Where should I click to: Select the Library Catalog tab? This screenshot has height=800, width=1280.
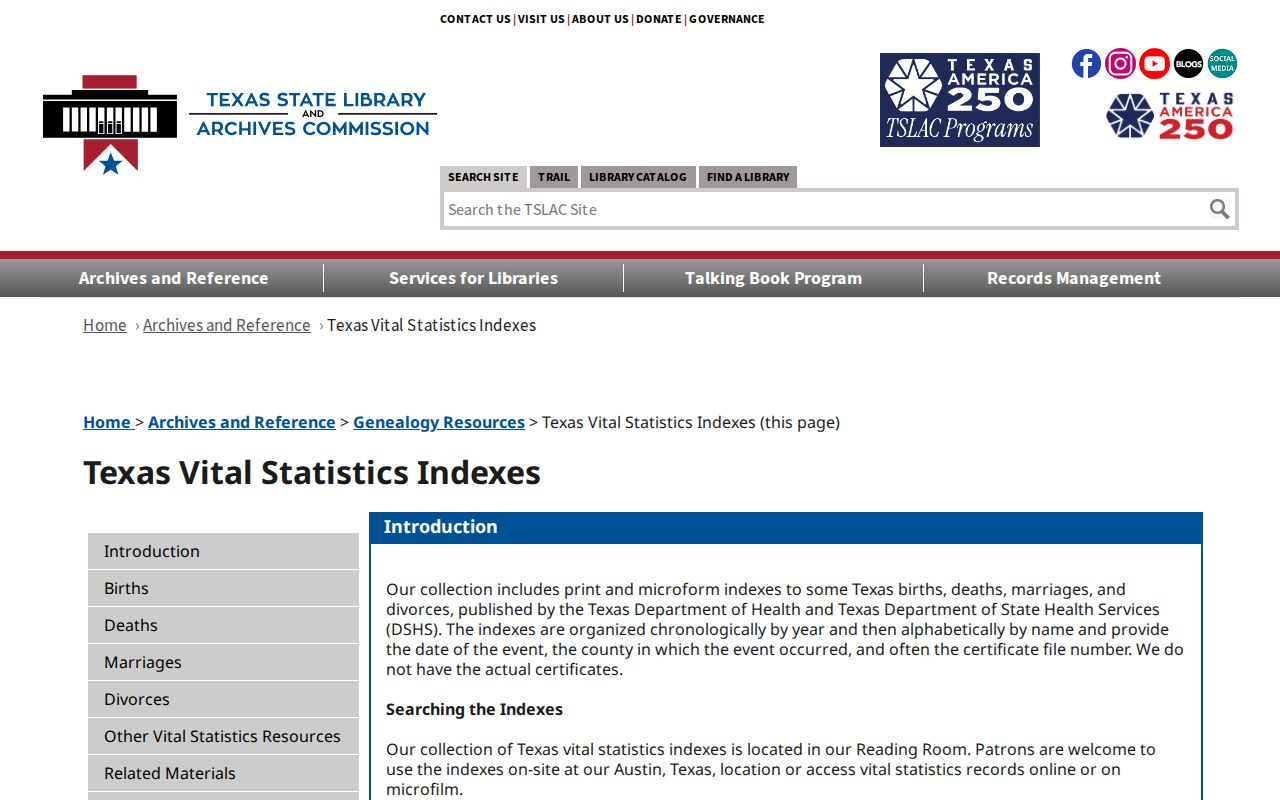(638, 177)
